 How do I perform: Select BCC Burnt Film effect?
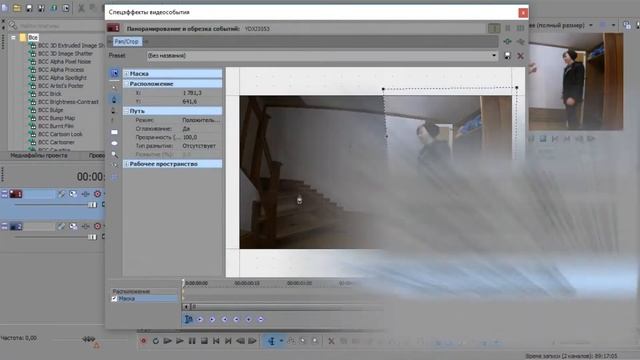56,126
